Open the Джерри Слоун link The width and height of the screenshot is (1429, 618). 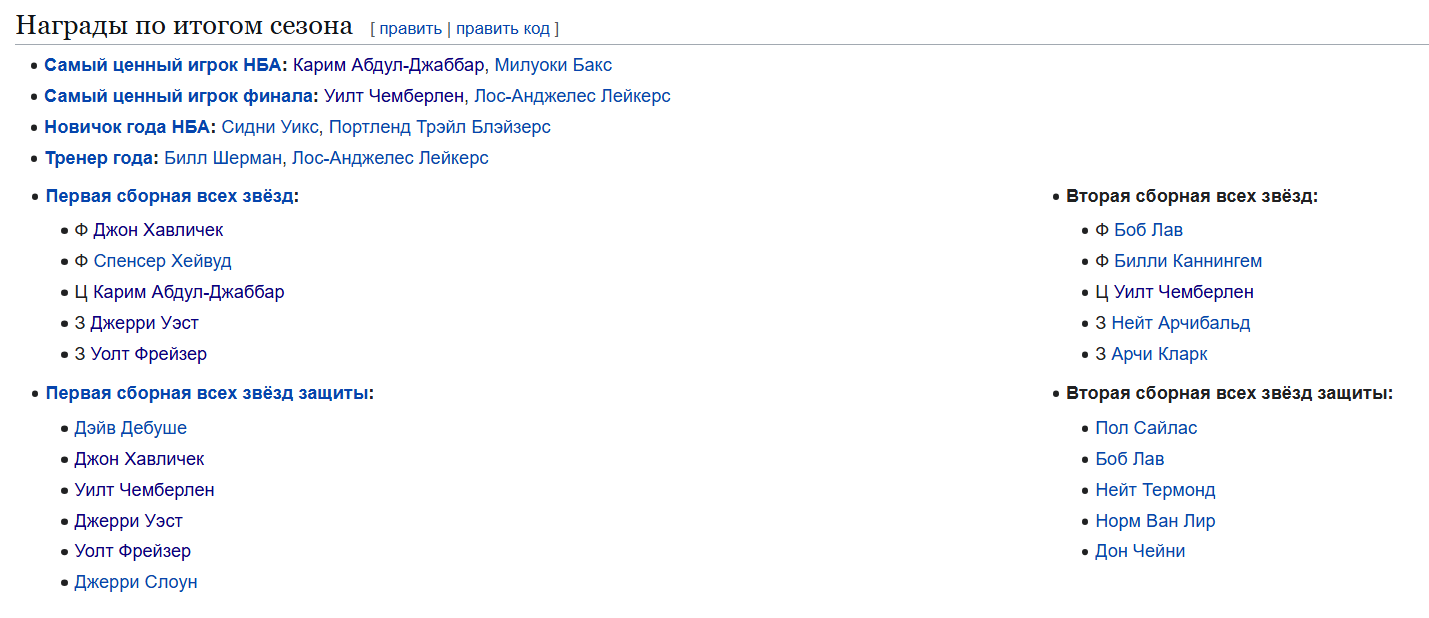coord(136,582)
